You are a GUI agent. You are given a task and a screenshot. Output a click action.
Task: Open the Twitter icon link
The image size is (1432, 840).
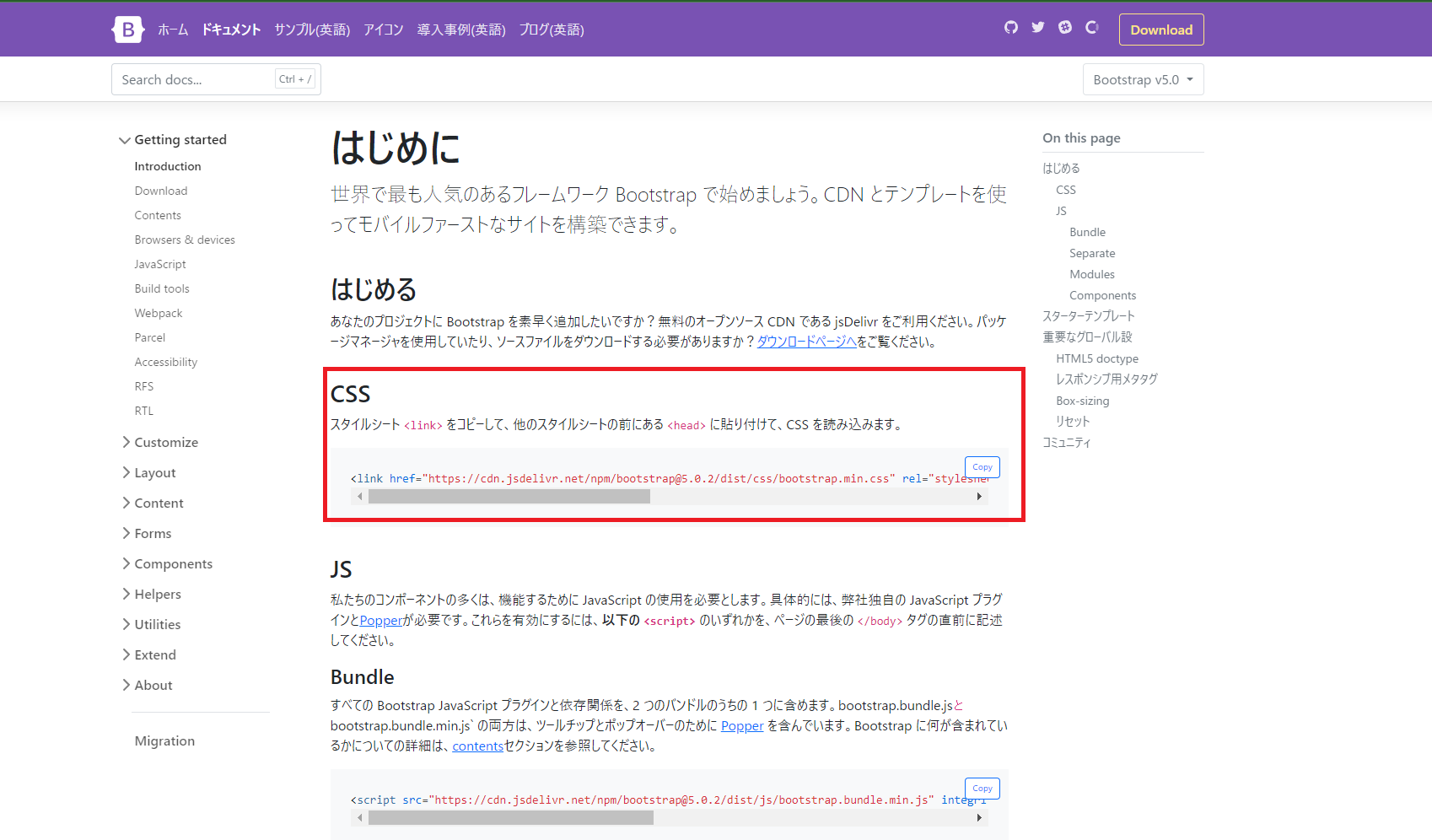pos(1038,28)
